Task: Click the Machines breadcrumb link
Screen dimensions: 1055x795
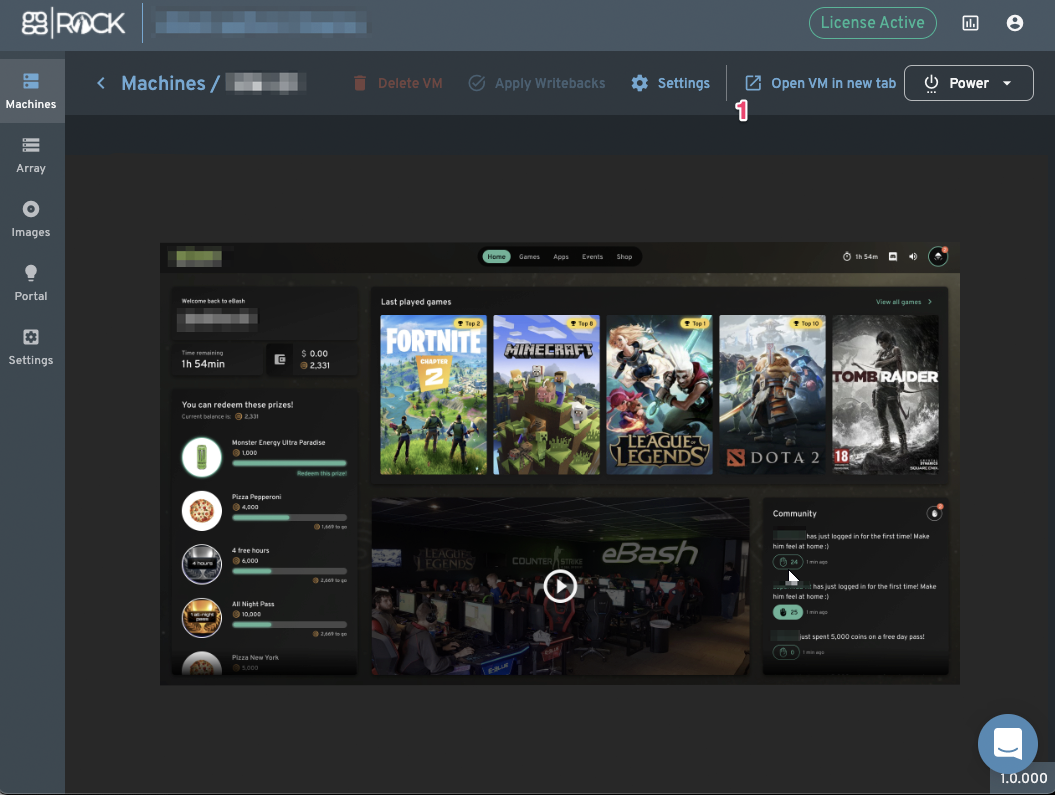Action: click(163, 83)
